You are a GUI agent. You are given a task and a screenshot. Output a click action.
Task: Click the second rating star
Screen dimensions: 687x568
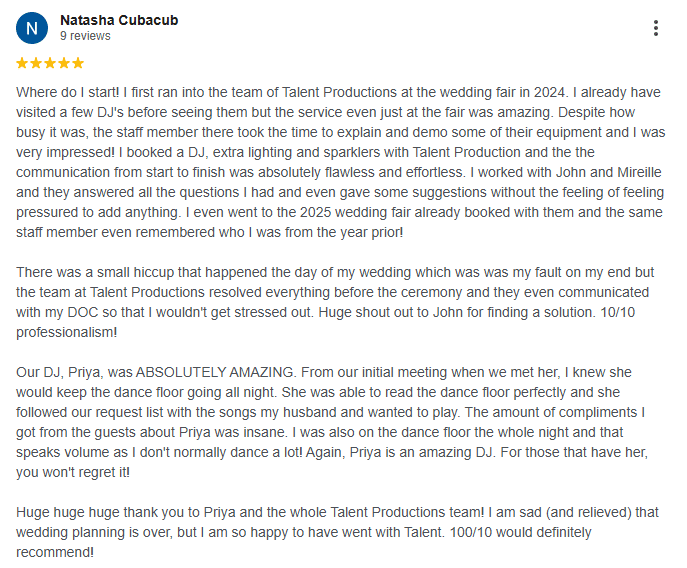point(37,63)
